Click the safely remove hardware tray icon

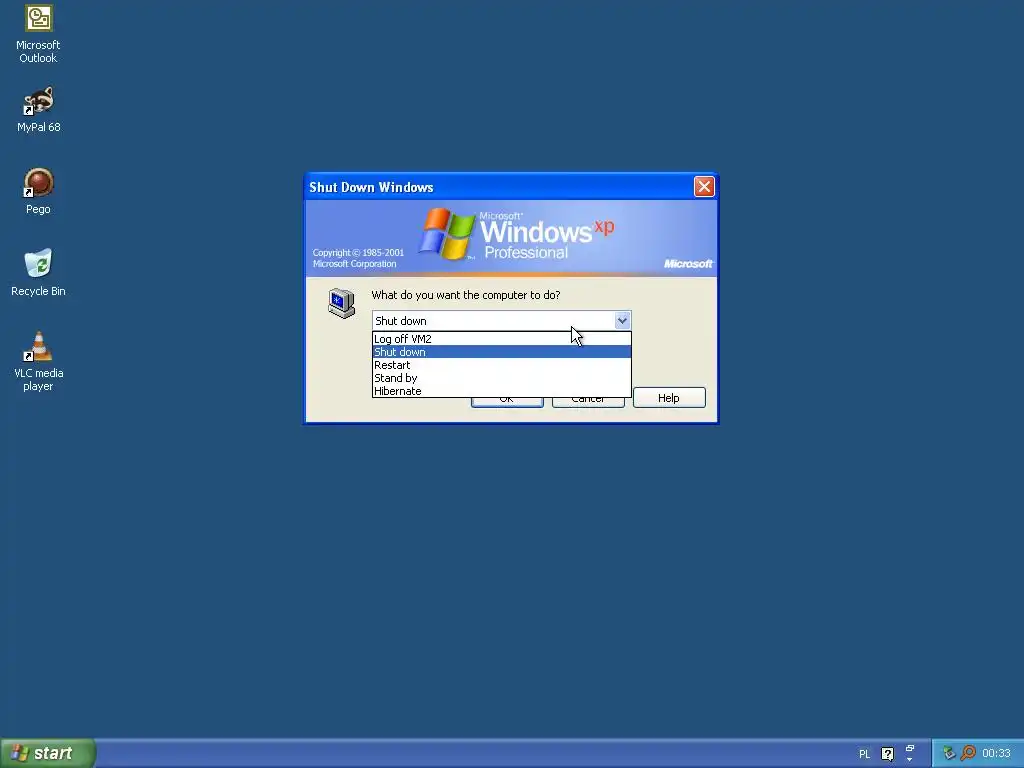tap(949, 754)
